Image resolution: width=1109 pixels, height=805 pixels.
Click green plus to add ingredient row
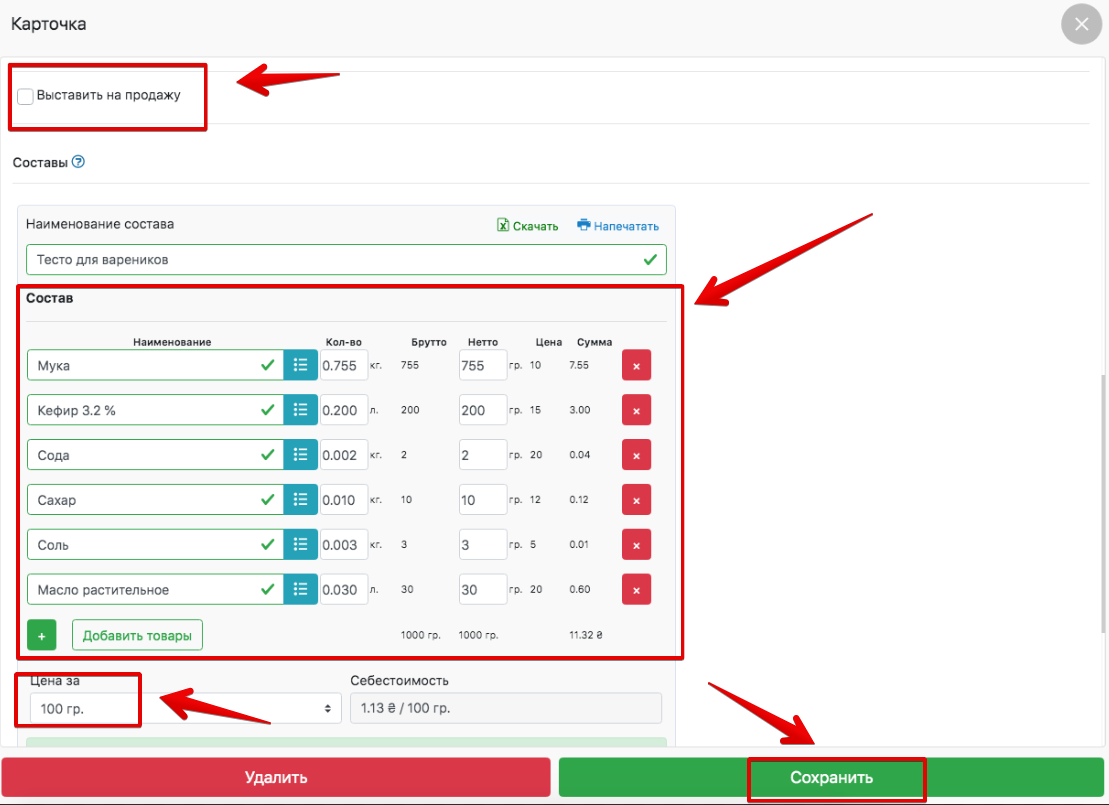click(42, 635)
